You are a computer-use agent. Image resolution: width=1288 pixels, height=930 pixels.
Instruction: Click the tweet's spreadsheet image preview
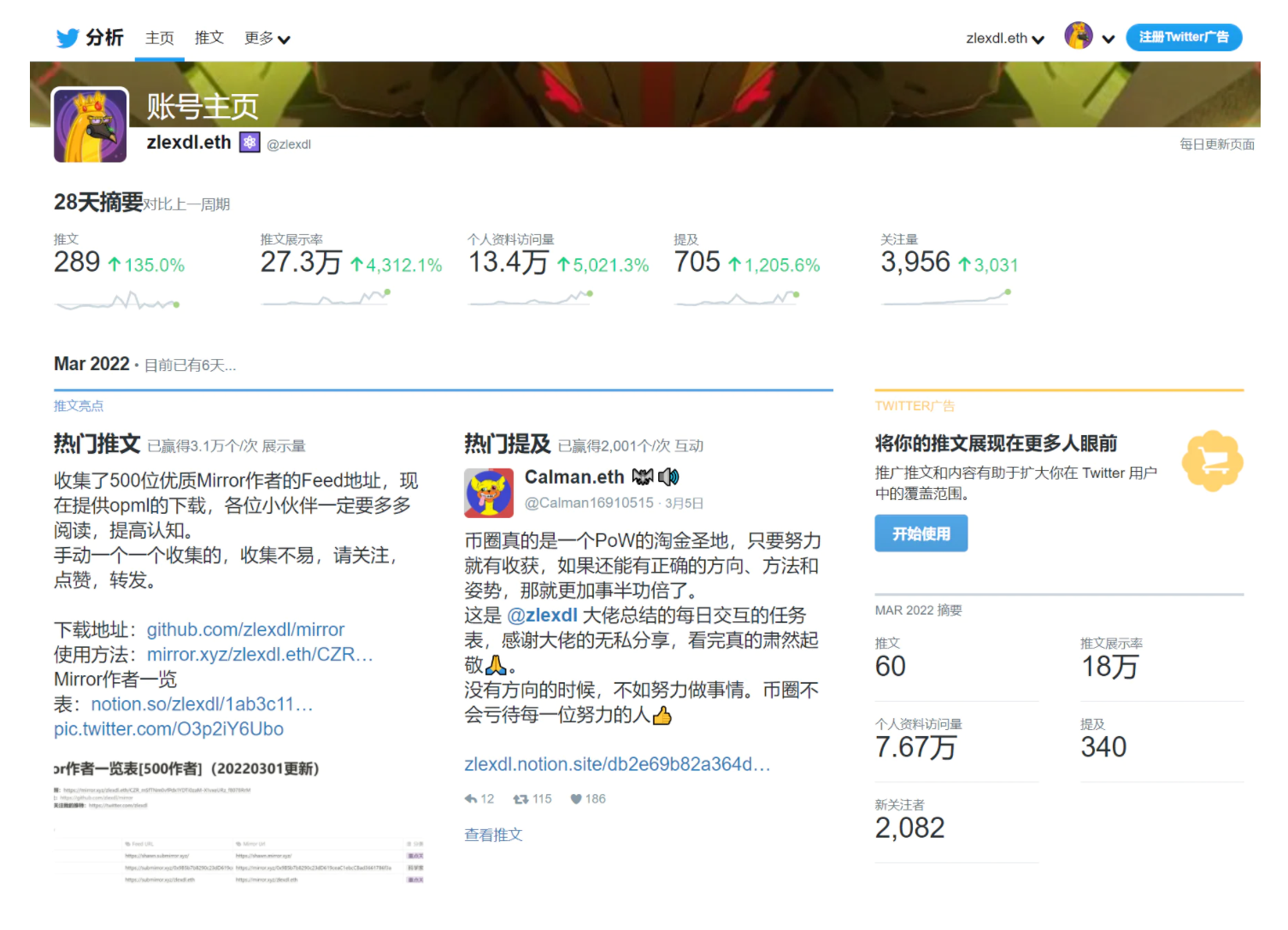click(x=238, y=821)
